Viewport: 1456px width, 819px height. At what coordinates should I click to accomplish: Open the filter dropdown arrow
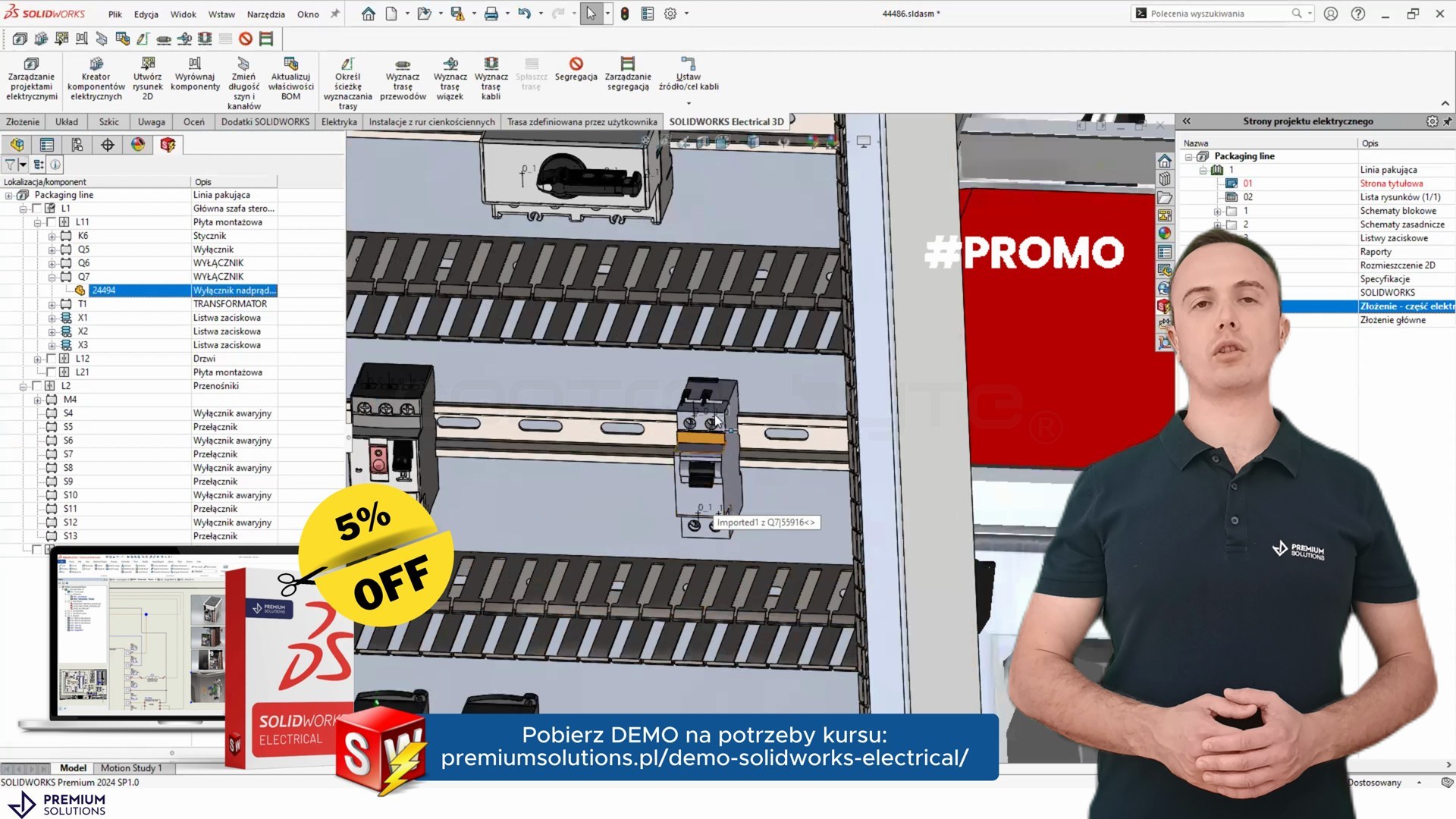pos(23,164)
